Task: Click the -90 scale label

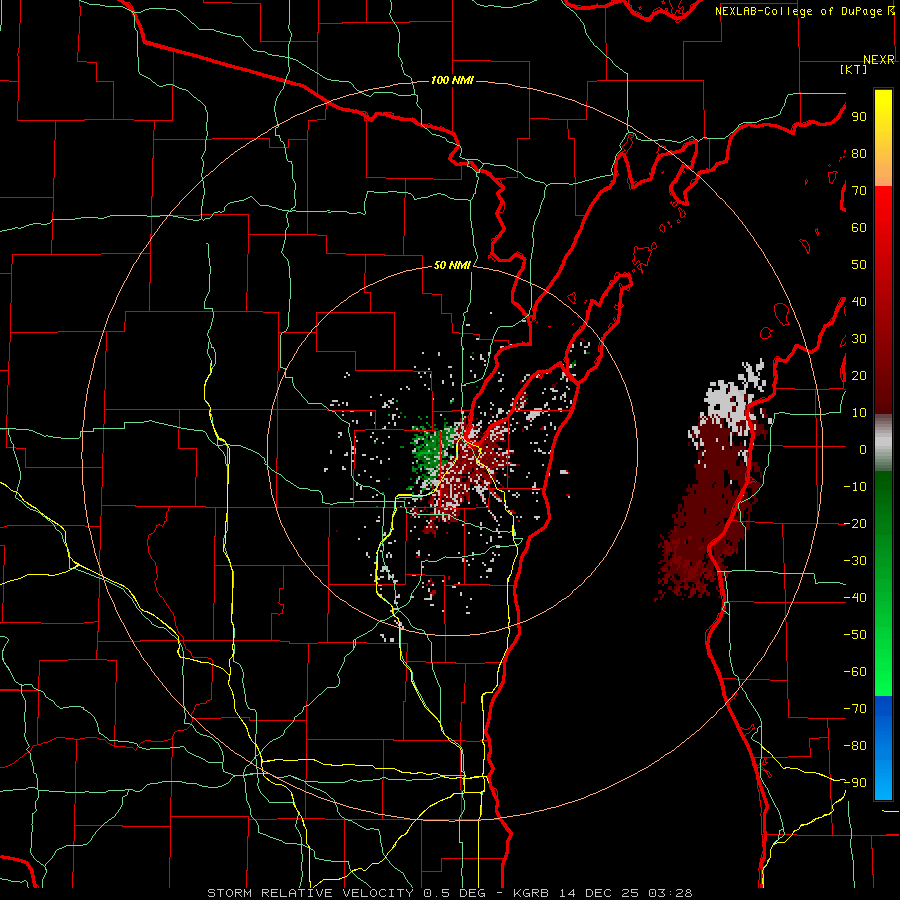Action: pos(855,783)
